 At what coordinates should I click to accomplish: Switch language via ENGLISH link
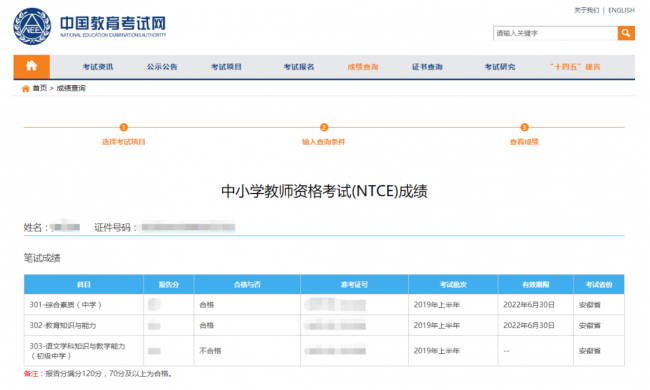coord(621,10)
